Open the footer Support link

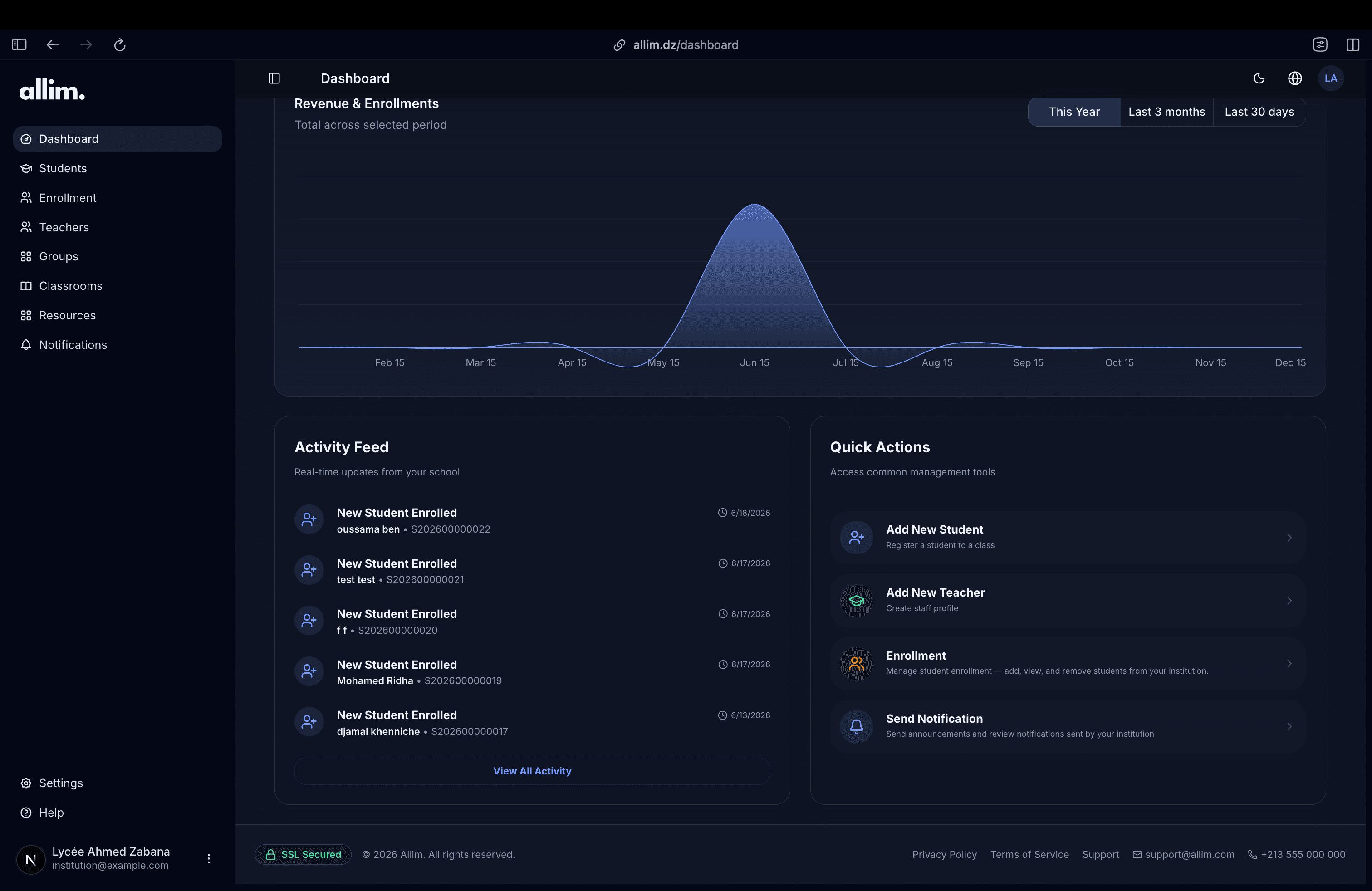coord(1101,854)
